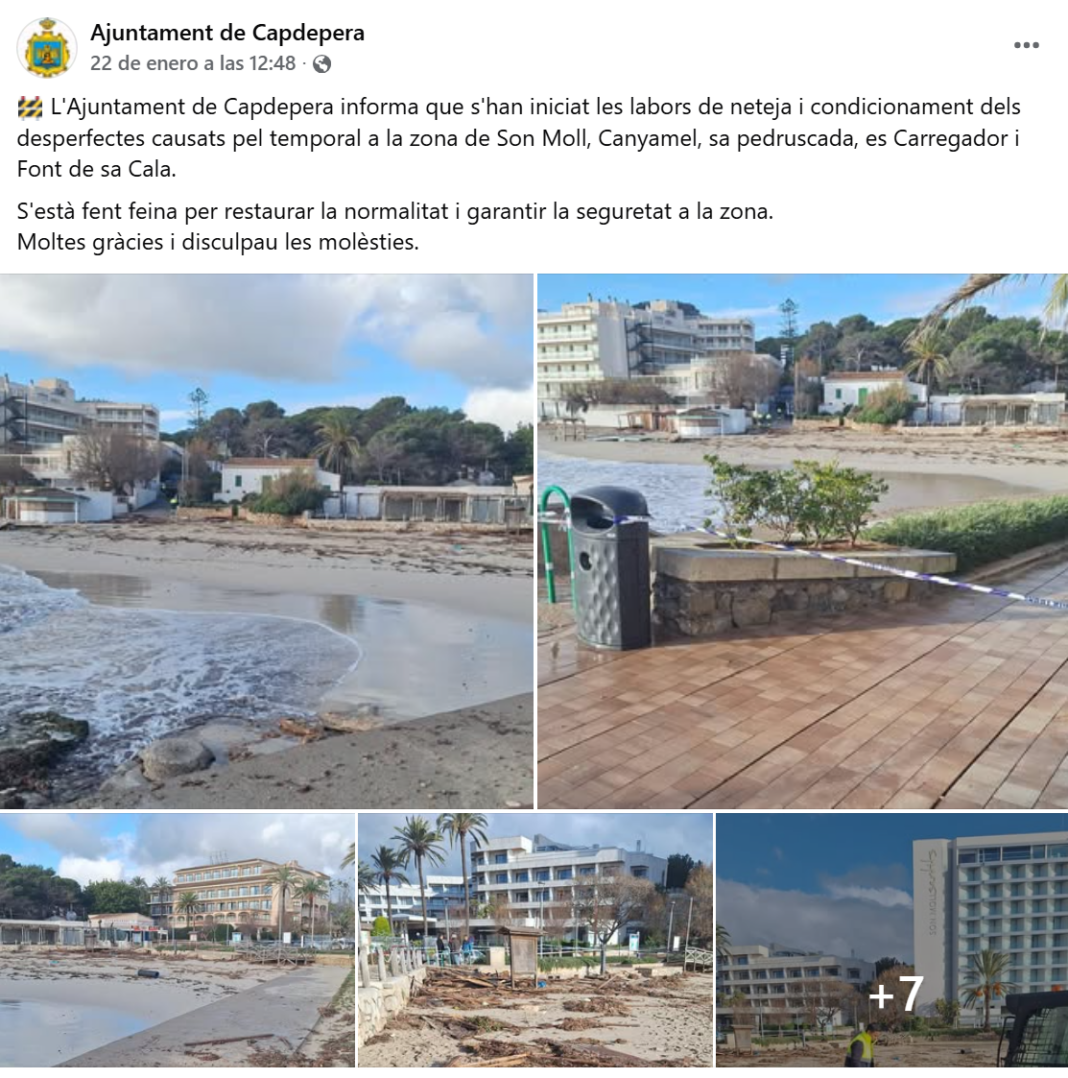Open the three-dots post options menu
This screenshot has width=1068, height=1078.
(1026, 45)
